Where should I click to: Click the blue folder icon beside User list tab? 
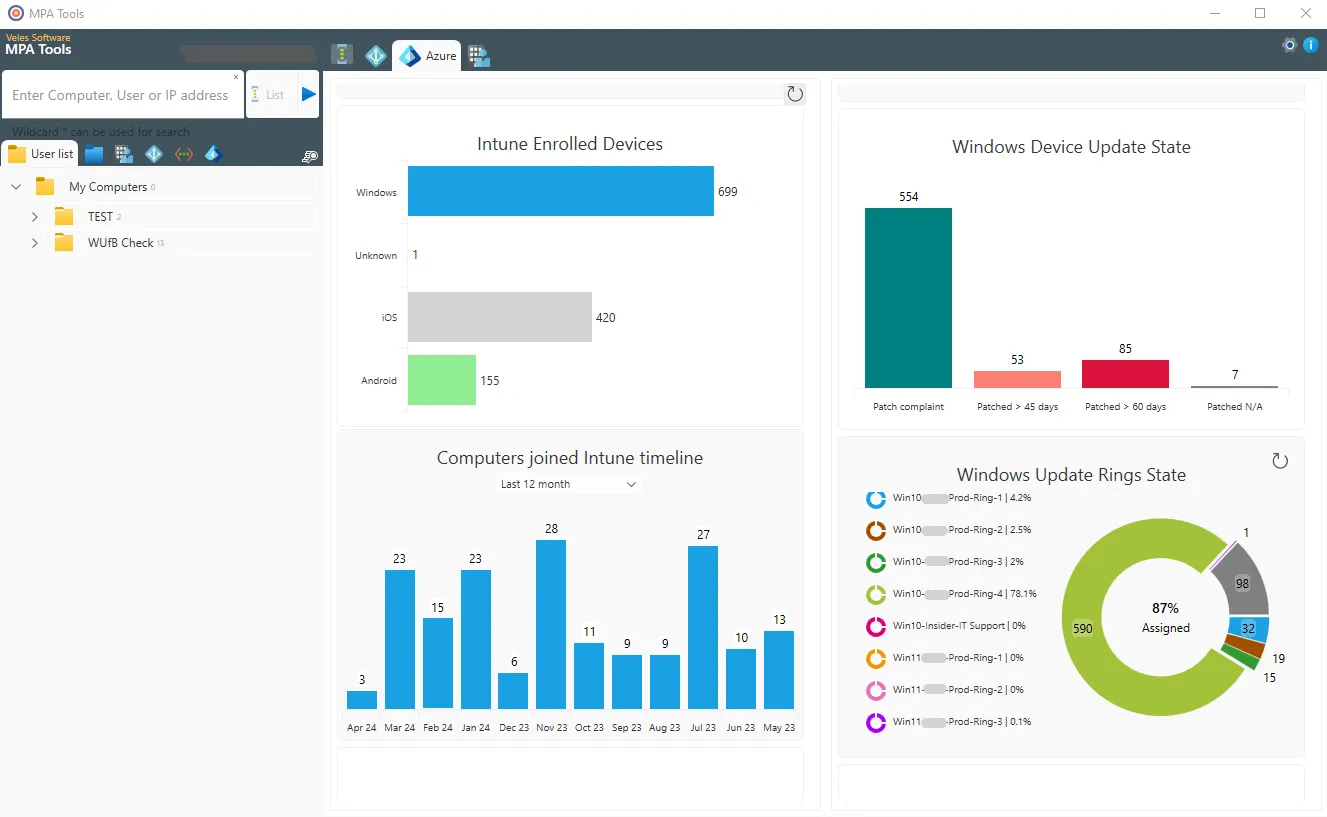point(93,153)
